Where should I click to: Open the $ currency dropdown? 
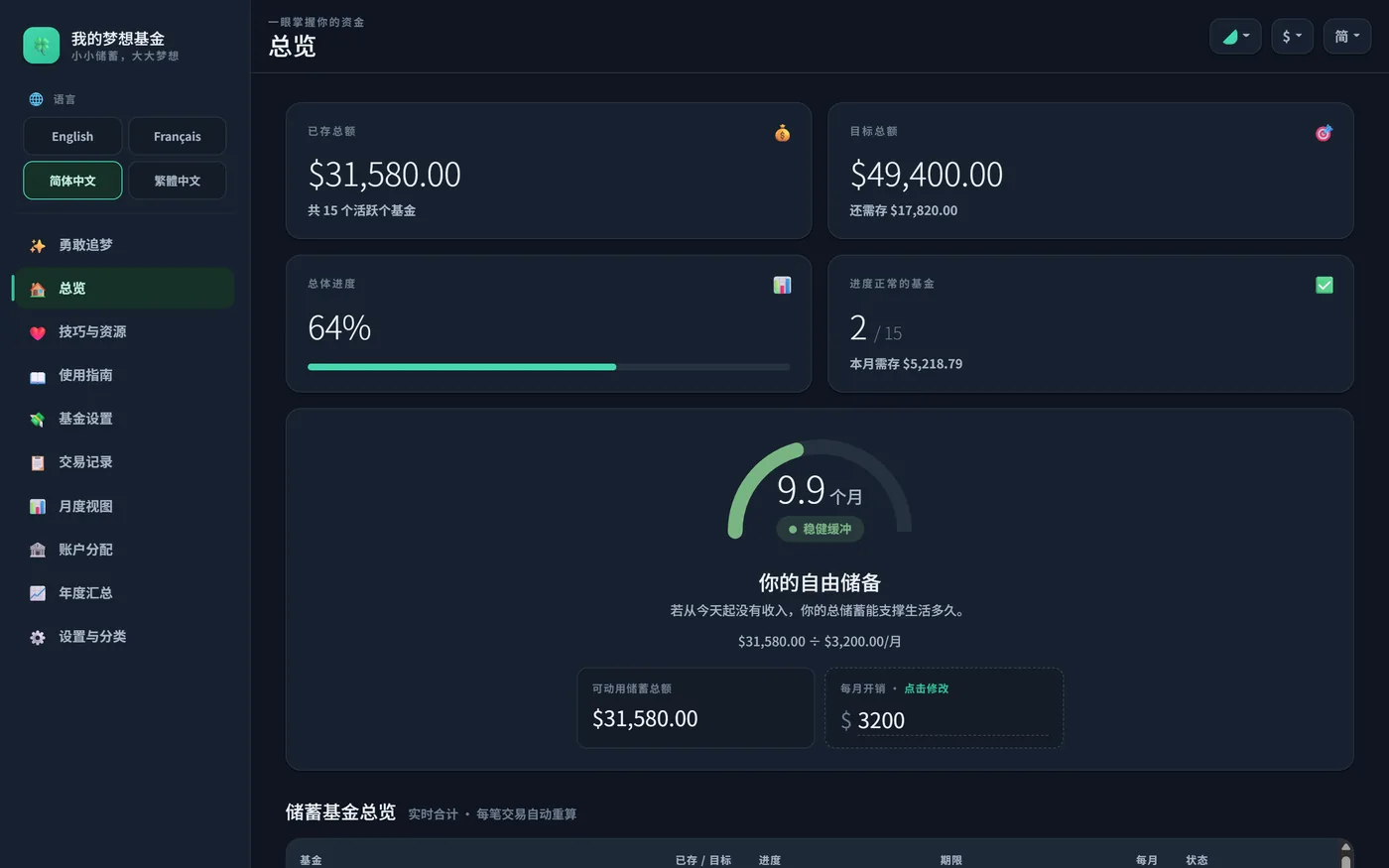tap(1292, 37)
